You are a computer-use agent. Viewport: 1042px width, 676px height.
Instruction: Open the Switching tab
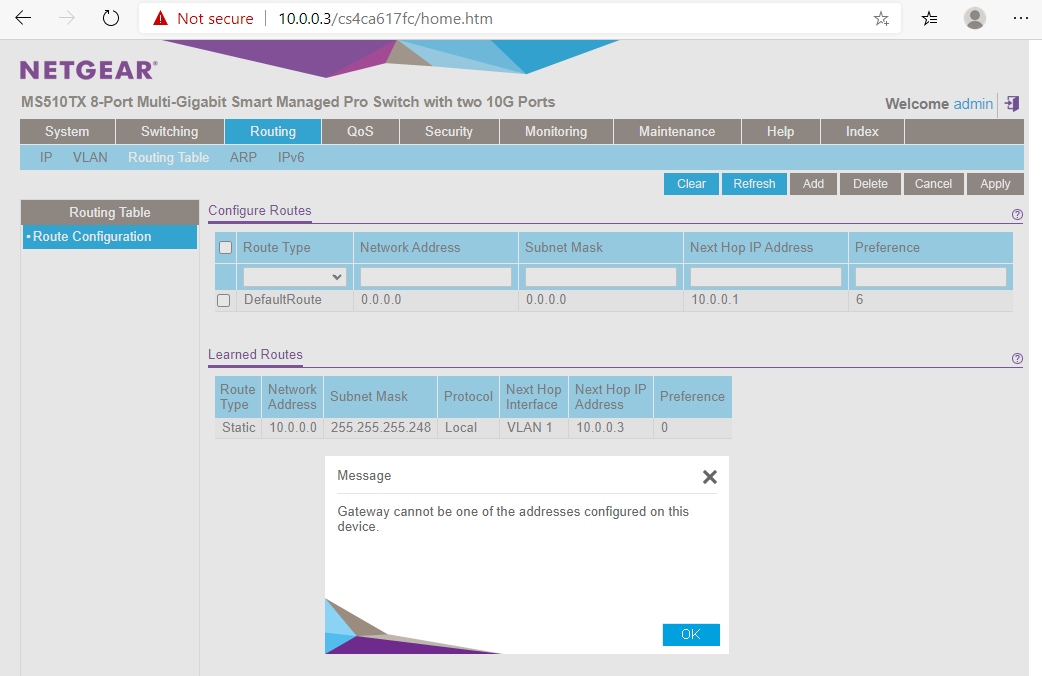coord(169,132)
